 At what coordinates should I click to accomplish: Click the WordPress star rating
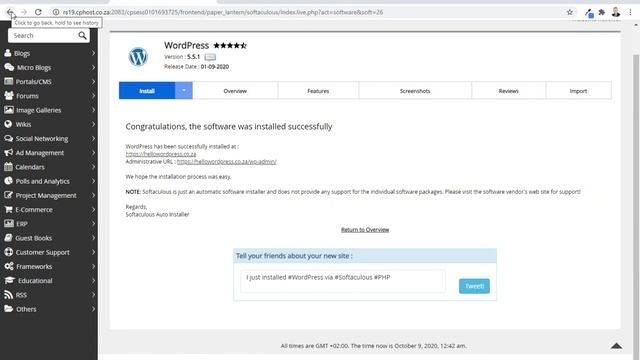(230, 45)
